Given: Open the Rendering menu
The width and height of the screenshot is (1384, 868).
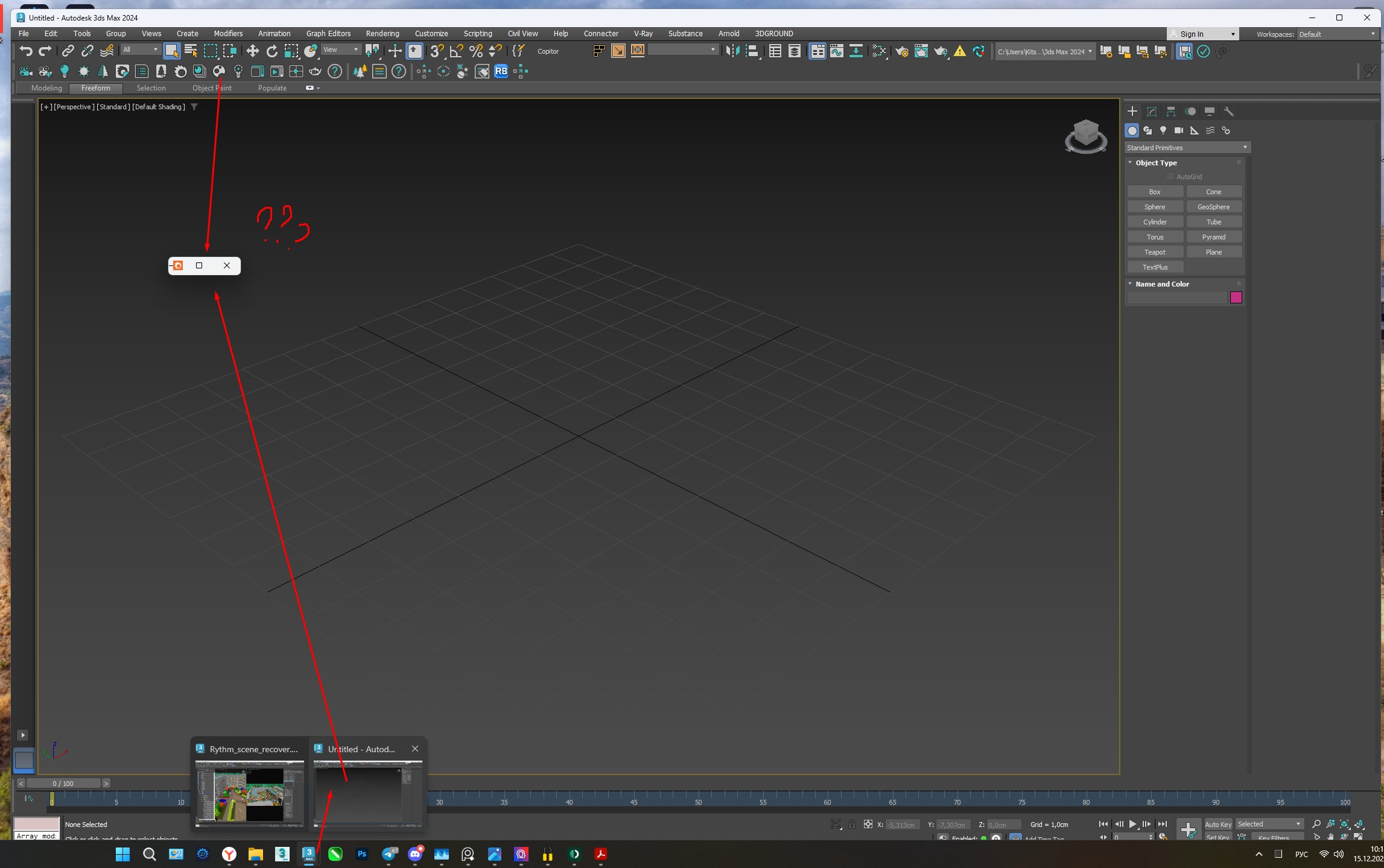Looking at the screenshot, I should 382,34.
